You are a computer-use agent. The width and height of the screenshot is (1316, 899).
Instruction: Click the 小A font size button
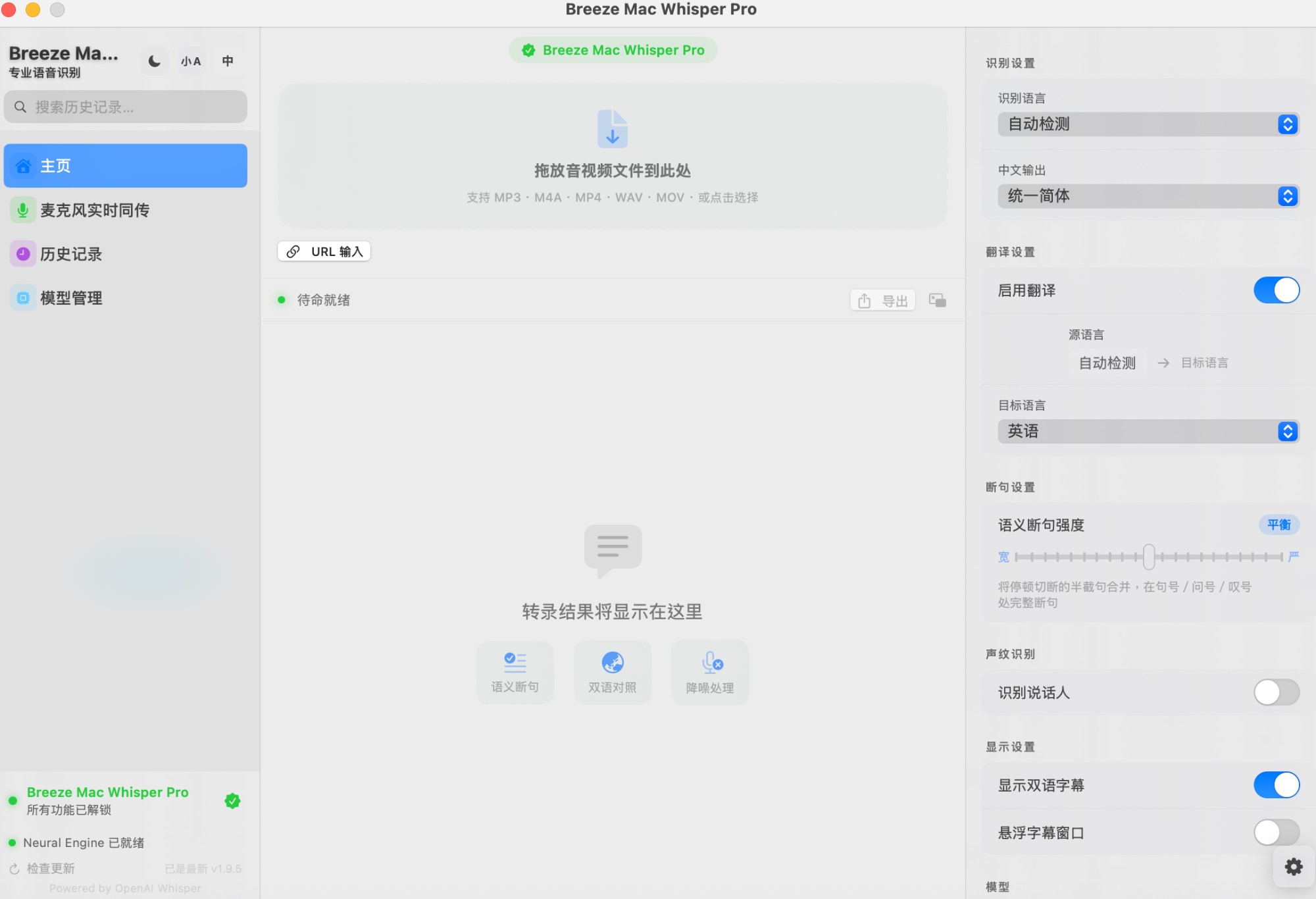191,61
